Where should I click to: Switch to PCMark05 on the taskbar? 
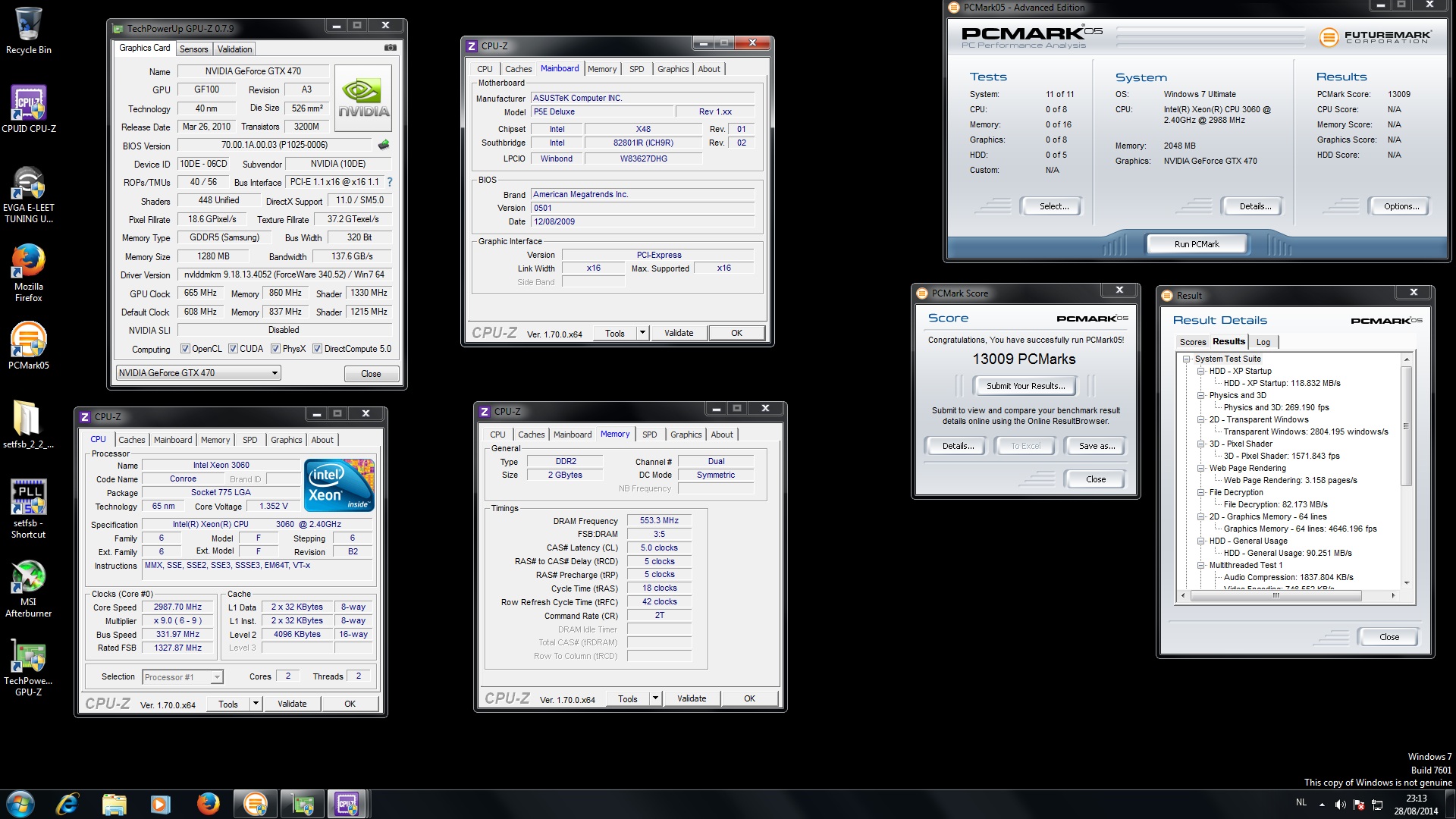click(x=256, y=804)
